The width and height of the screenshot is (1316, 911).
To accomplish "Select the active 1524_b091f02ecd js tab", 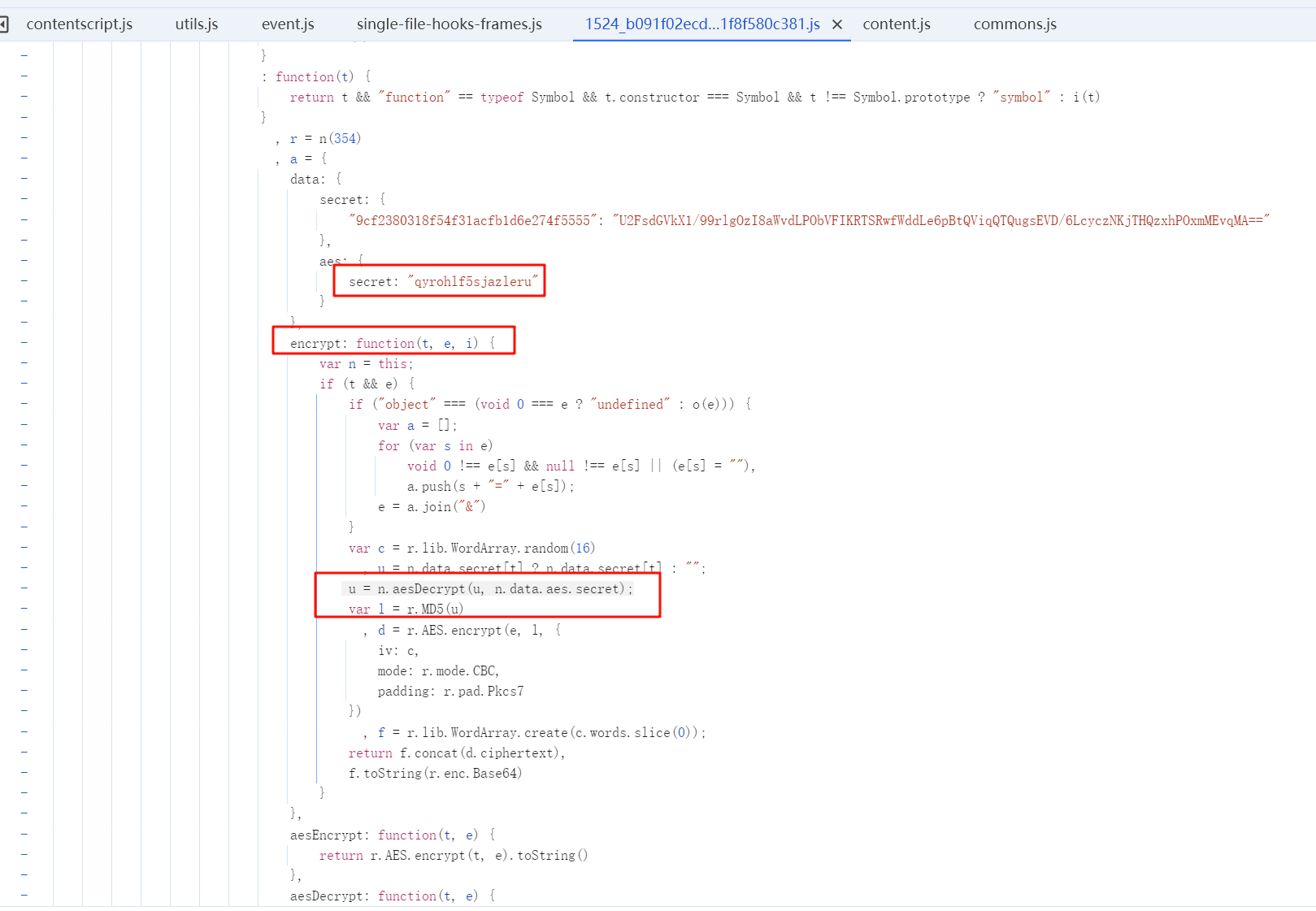I will pos(701,24).
